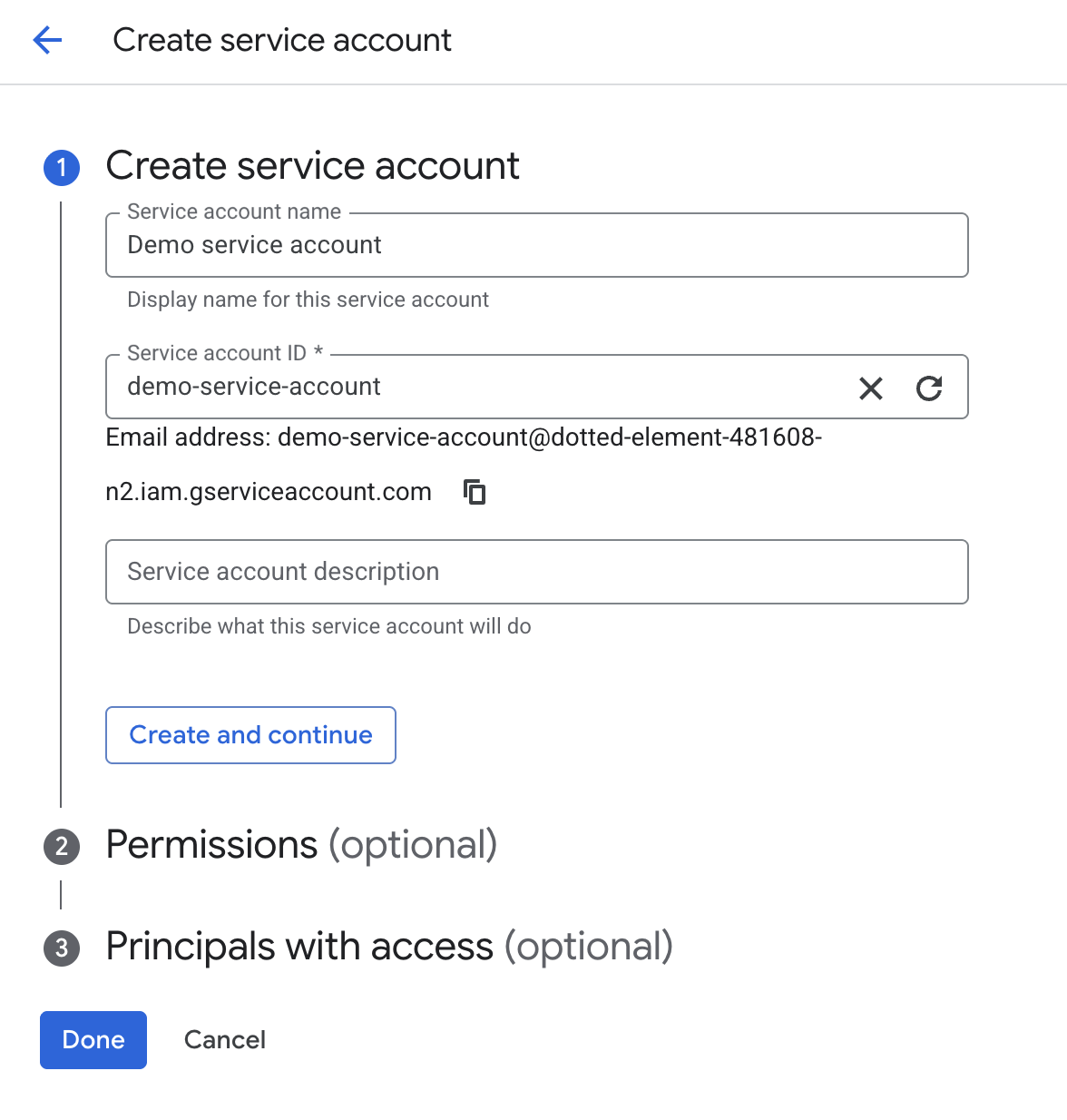
Task: Select the 'Describe what this service account will do' hint
Action: [x=329, y=626]
